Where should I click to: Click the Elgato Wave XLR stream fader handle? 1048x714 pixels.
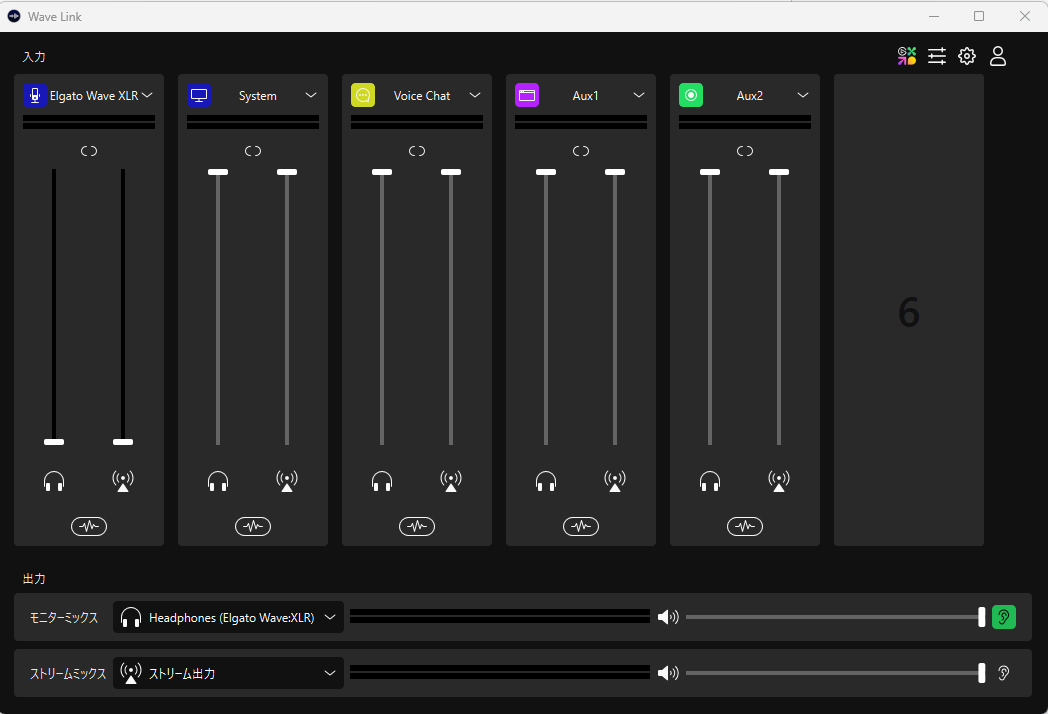coord(123,442)
